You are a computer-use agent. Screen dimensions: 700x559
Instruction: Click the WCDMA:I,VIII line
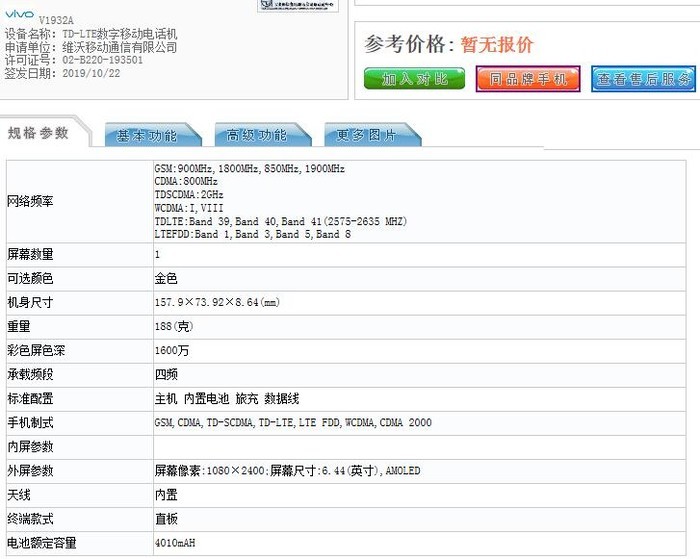pos(189,208)
